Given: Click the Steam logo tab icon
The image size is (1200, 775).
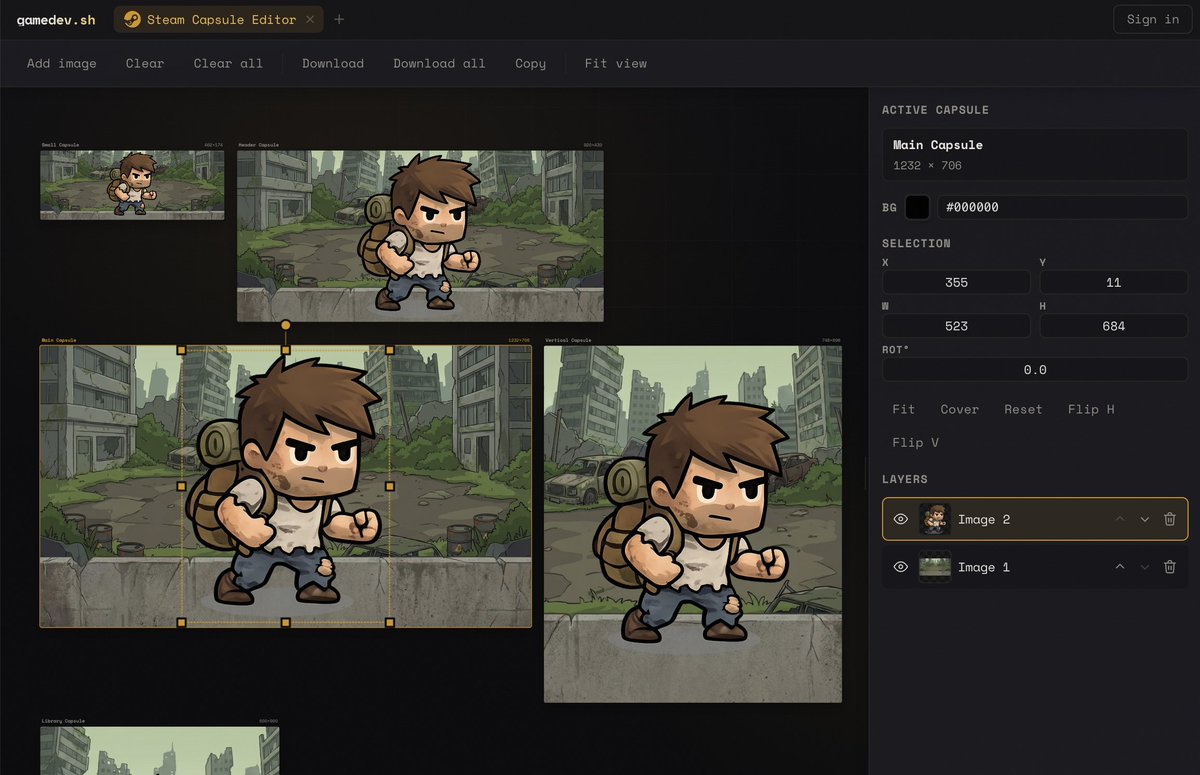Looking at the screenshot, I should (x=132, y=19).
